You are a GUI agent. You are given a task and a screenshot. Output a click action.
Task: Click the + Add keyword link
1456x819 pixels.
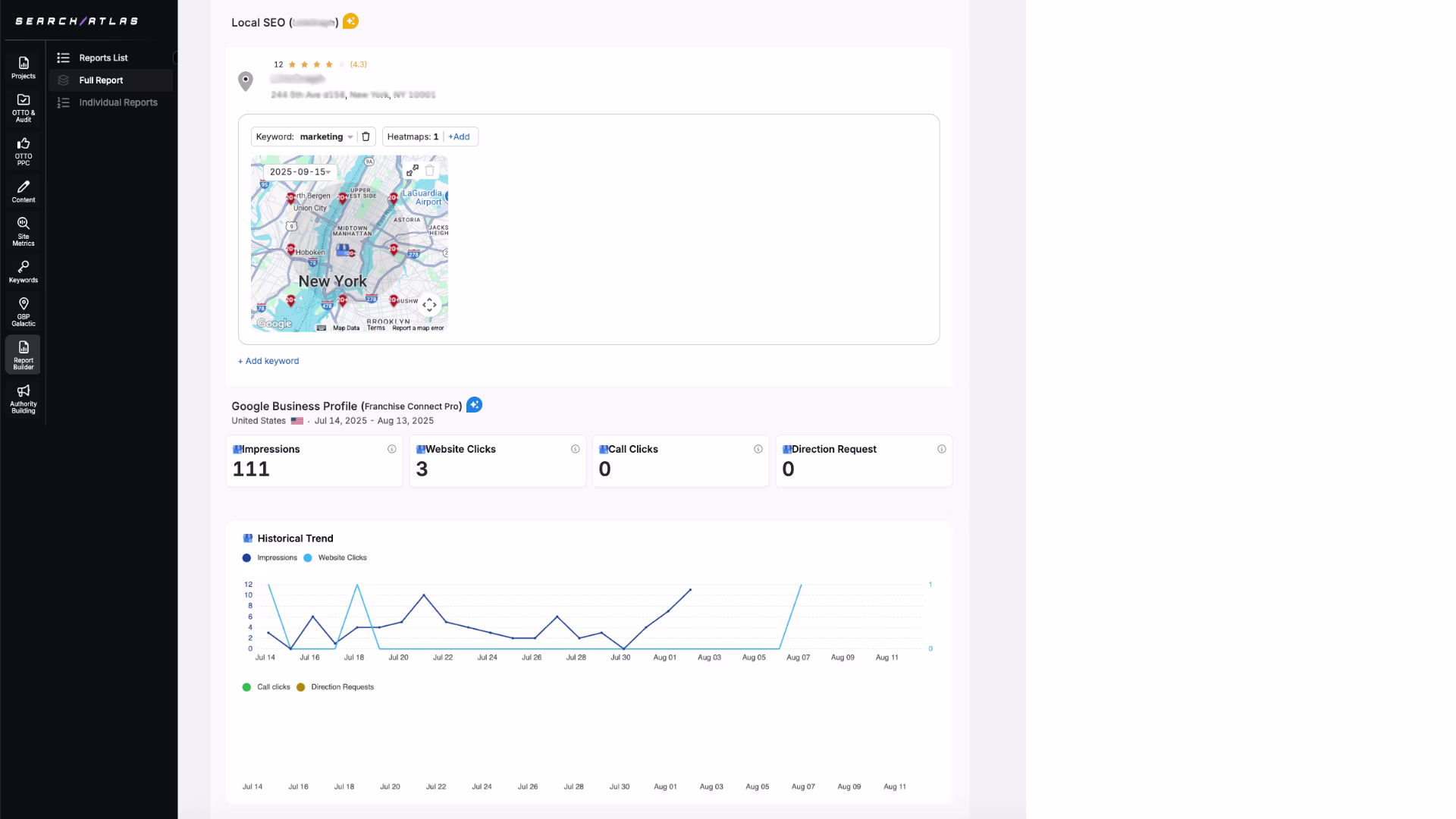[x=268, y=360]
